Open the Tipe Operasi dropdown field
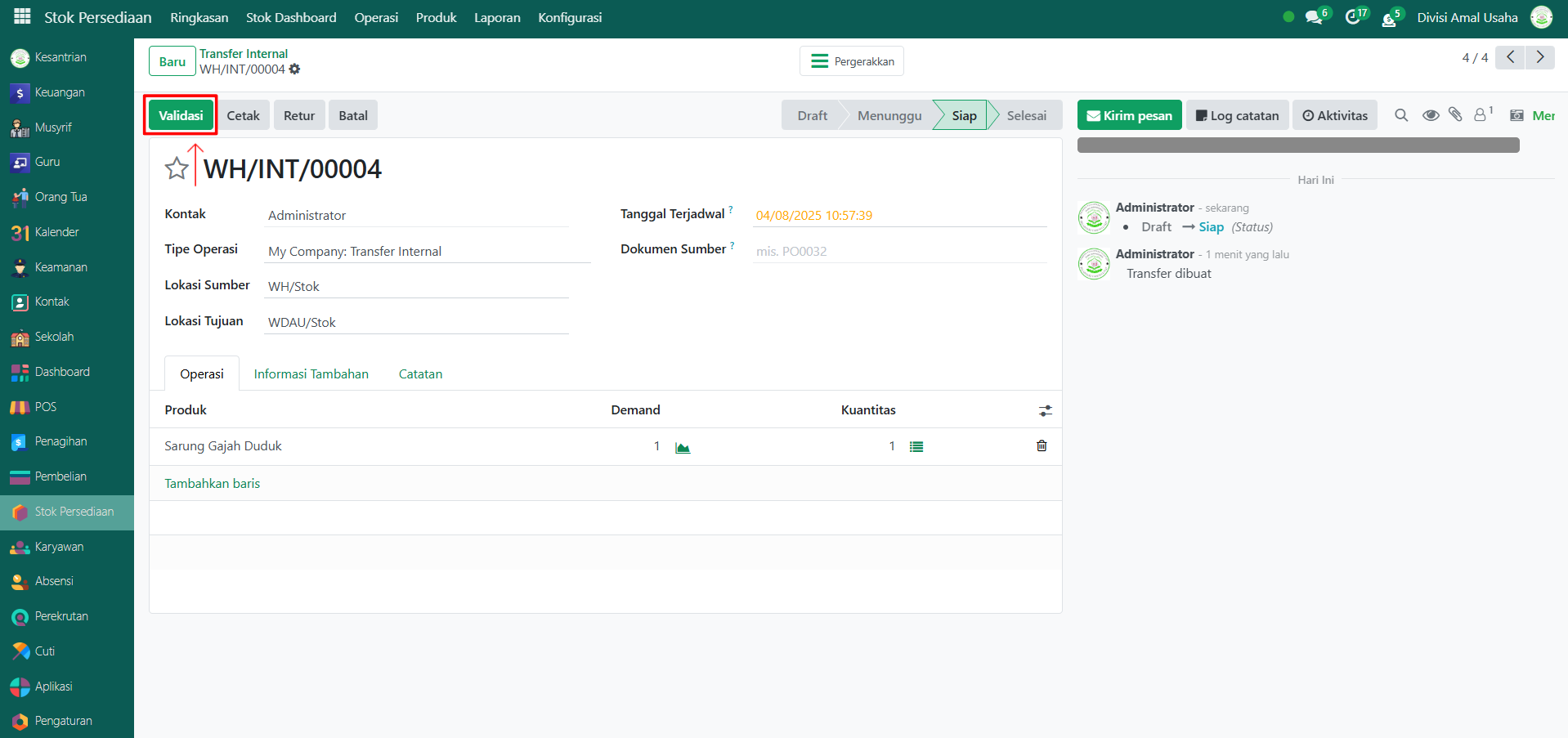Screen dimensions: 1568x738 pyautogui.click(x=427, y=252)
